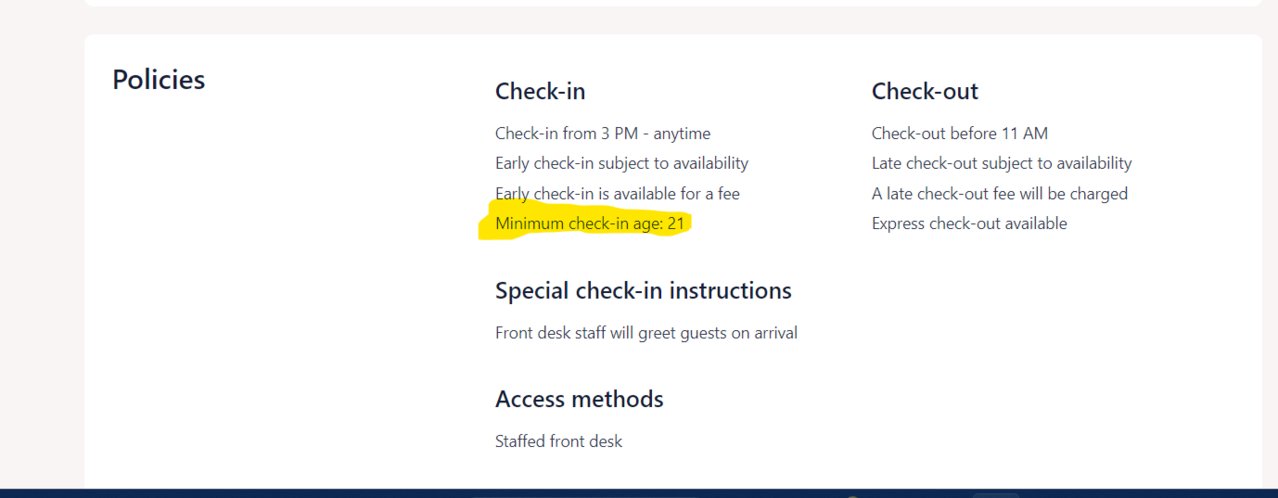
Task: Select the Check-in heading
Action: 540,91
